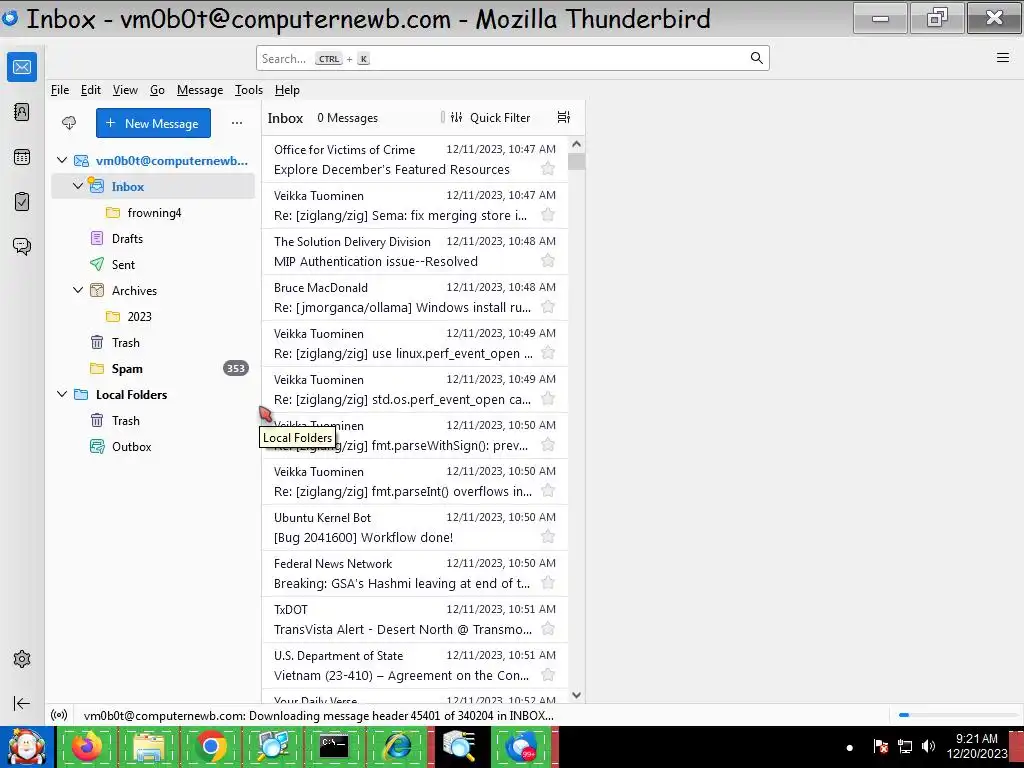The width and height of the screenshot is (1024, 768).
Task: Click the New Message button
Action: (153, 123)
